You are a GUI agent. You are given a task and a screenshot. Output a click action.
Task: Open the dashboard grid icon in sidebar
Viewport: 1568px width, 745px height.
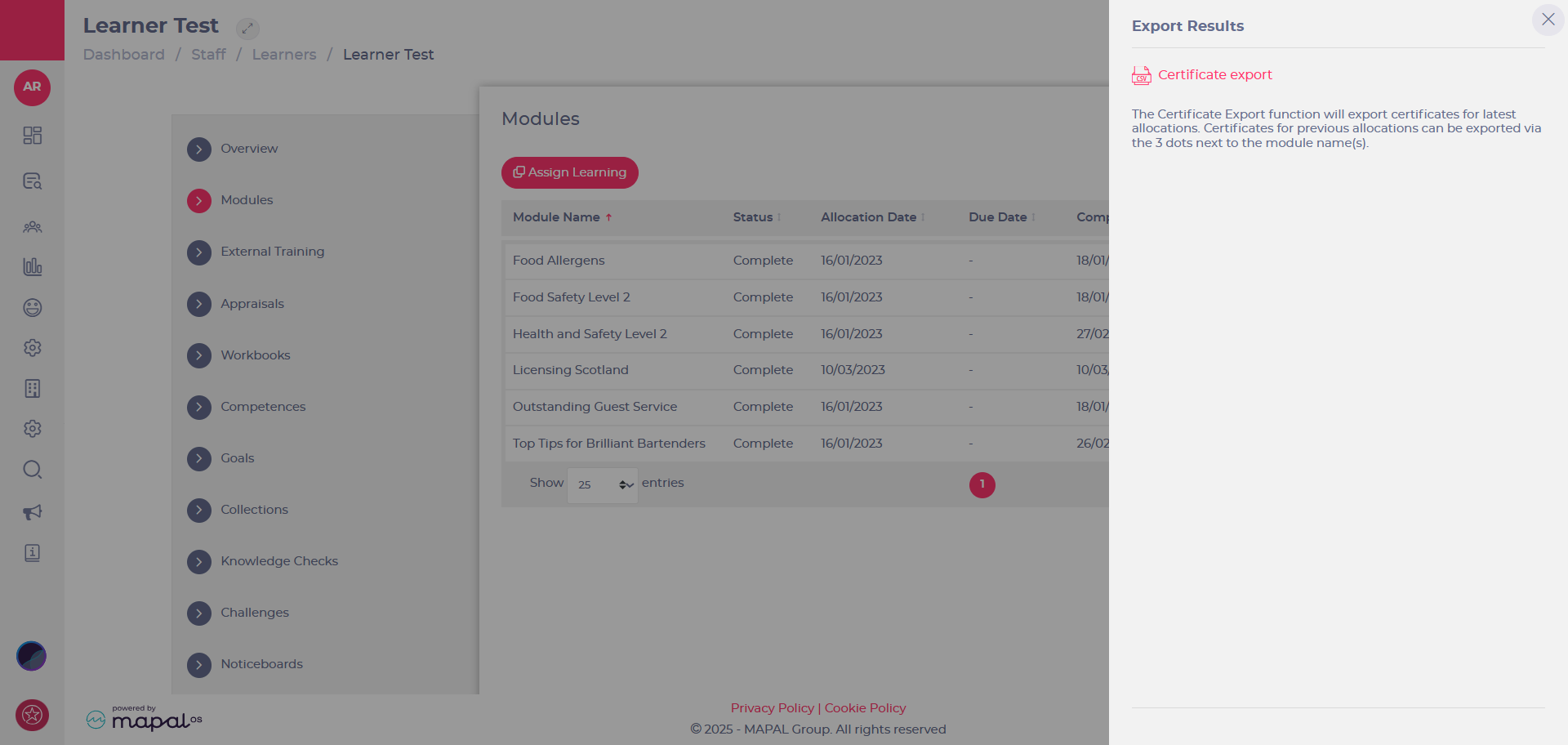coord(32,136)
